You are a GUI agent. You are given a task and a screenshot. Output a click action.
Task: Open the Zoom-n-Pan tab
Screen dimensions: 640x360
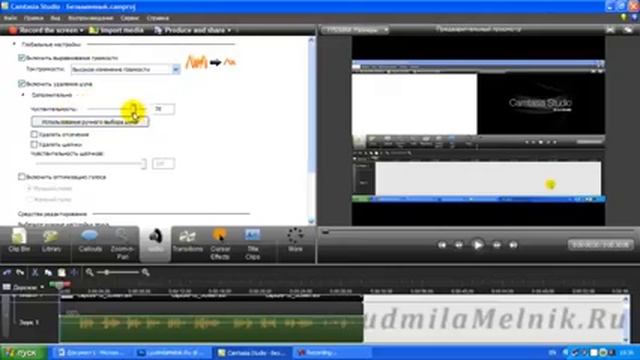(122, 244)
